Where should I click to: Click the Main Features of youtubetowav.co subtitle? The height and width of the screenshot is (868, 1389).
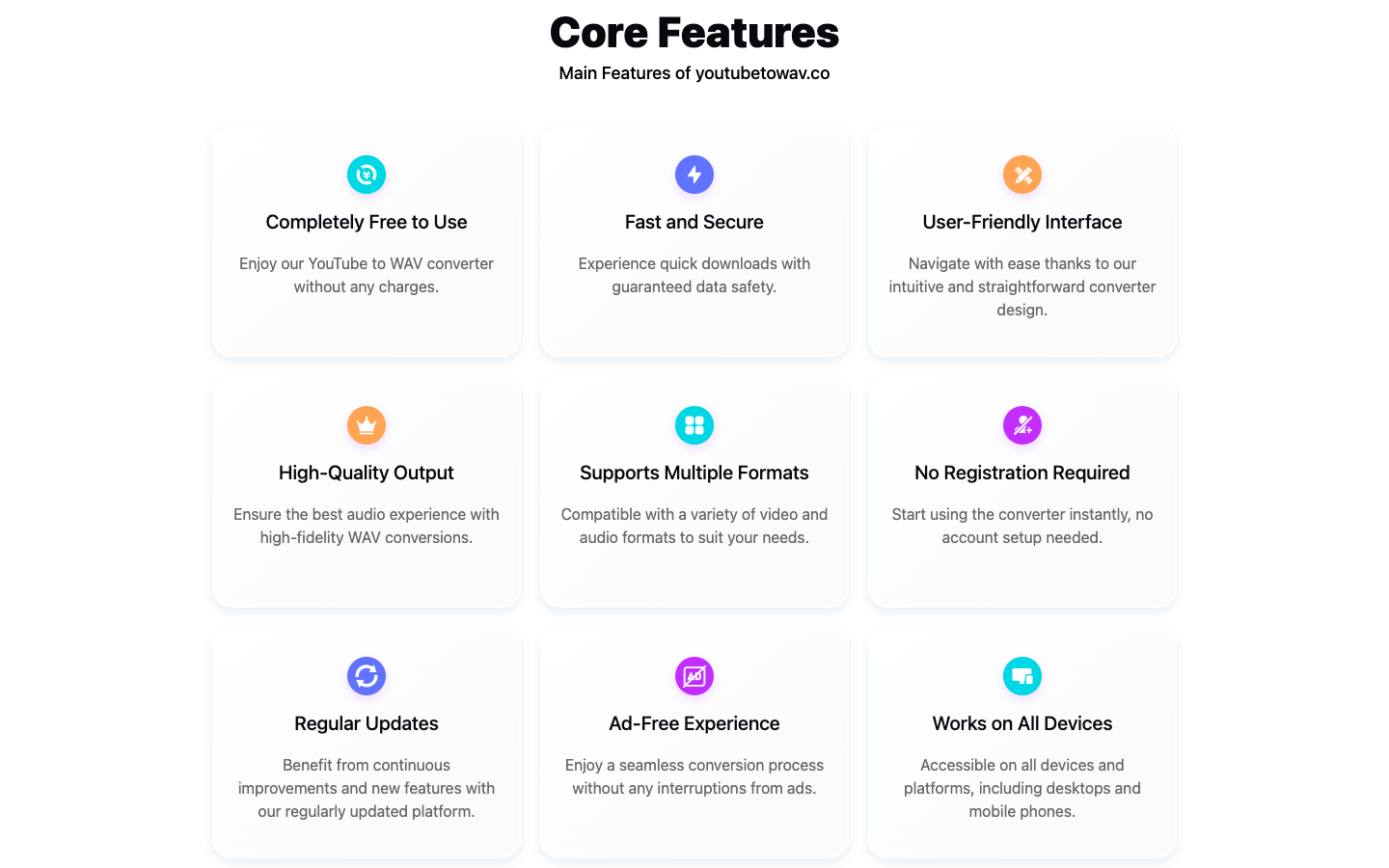(694, 73)
